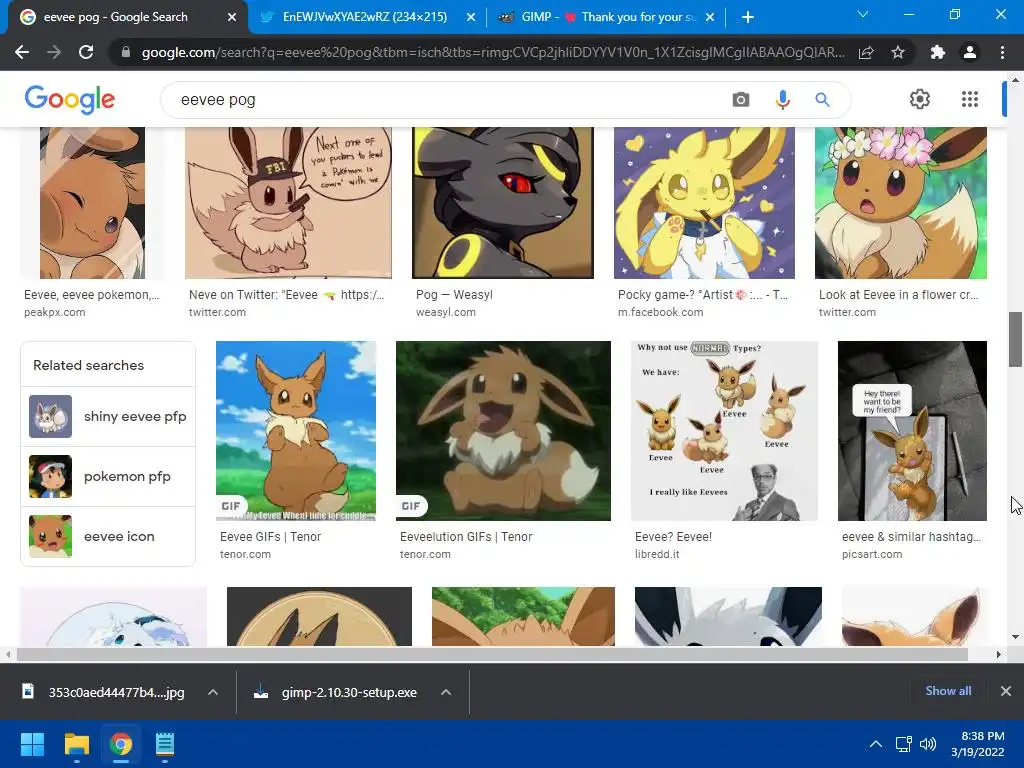Open shiny eevee pfp related search

tap(108, 417)
